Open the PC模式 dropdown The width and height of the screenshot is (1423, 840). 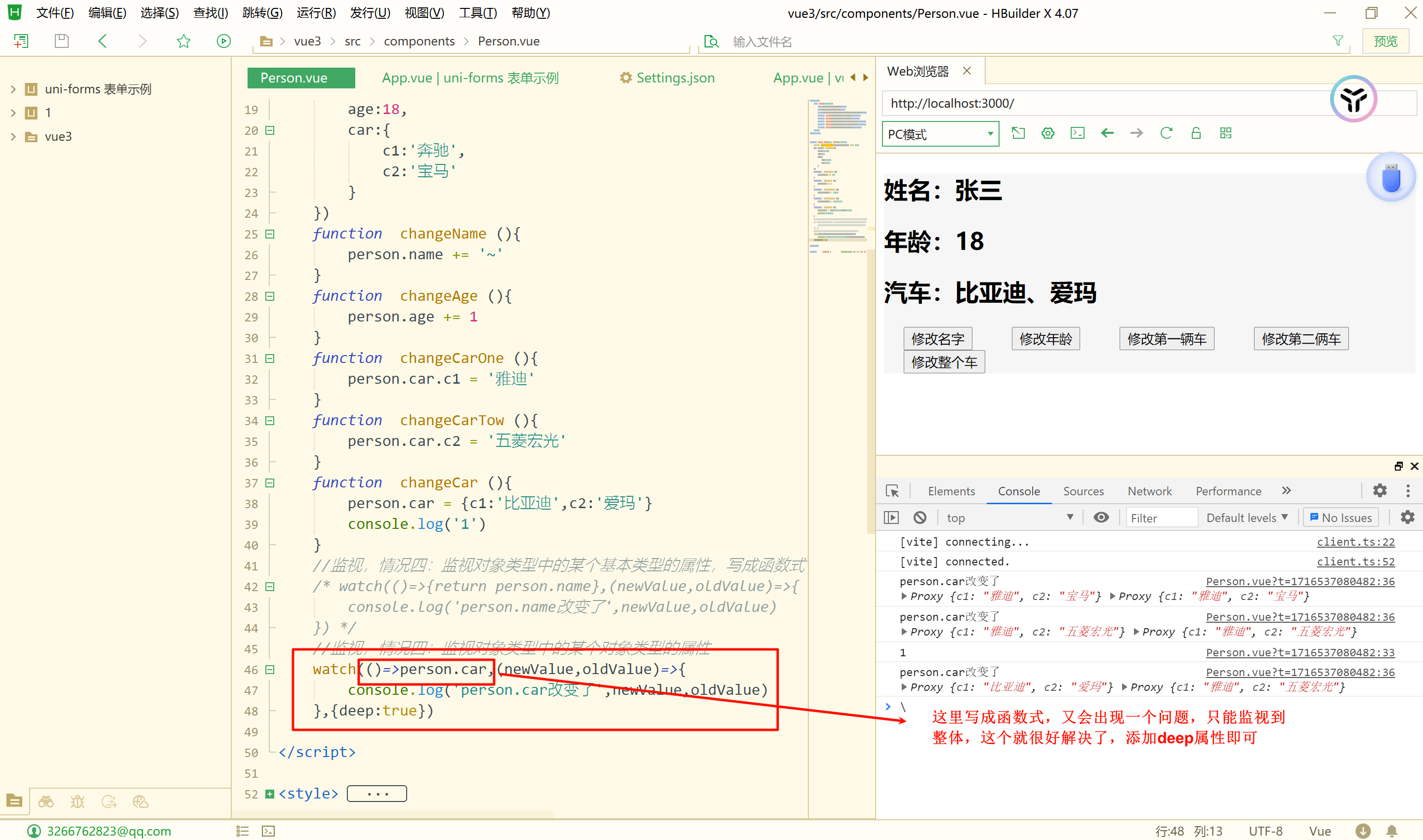tap(940, 134)
